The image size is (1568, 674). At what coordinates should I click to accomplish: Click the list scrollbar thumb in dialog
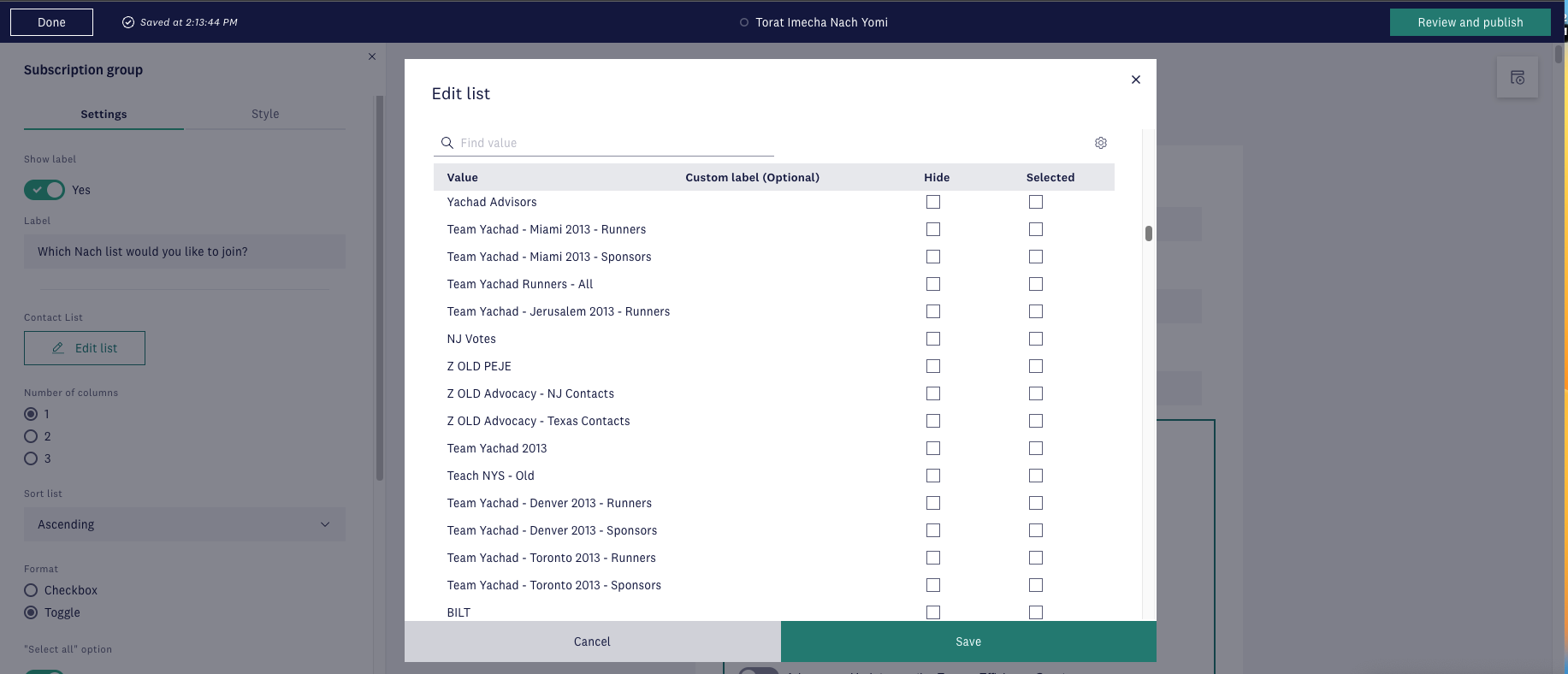point(1148,234)
